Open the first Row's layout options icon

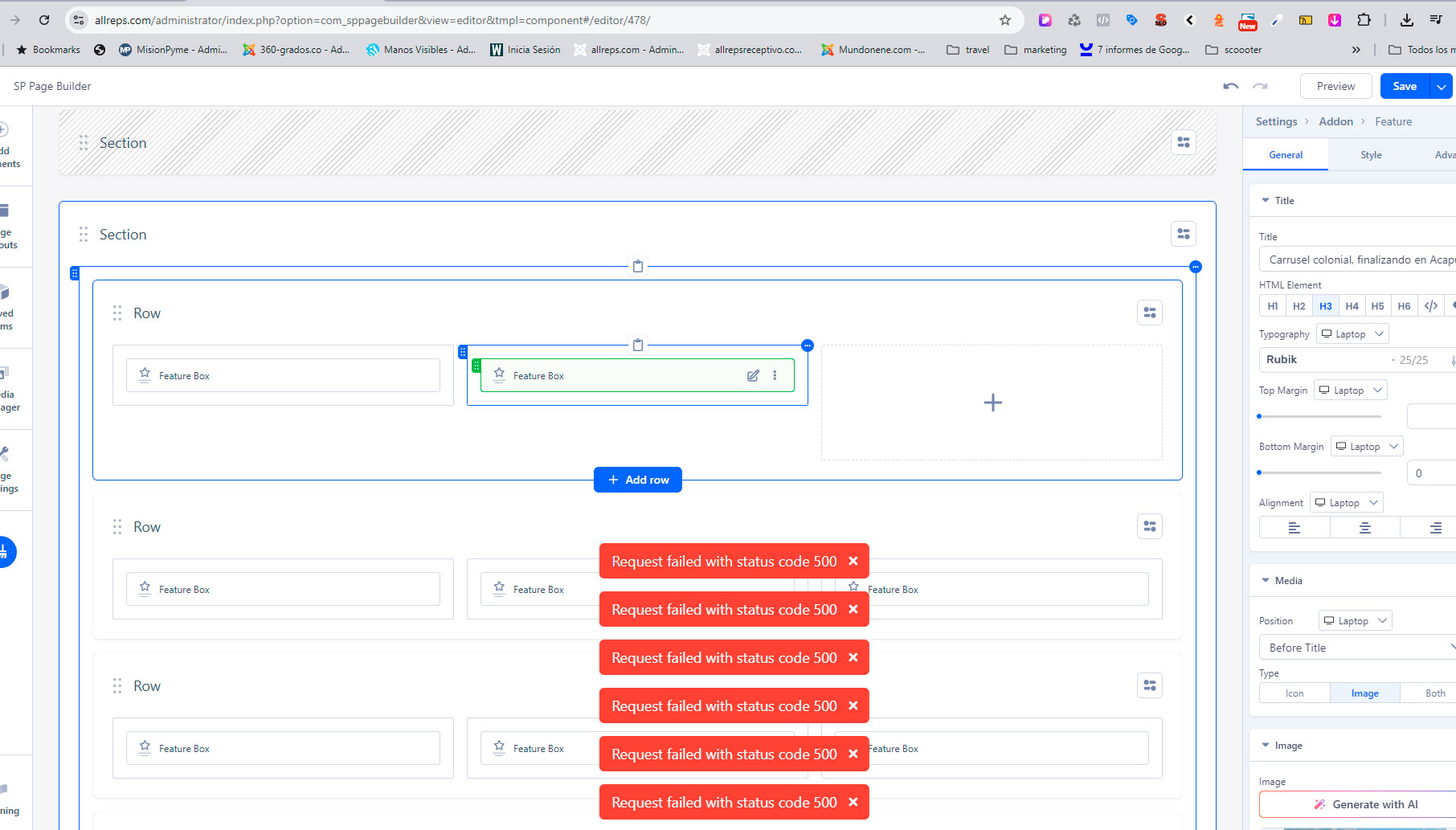pos(1149,313)
